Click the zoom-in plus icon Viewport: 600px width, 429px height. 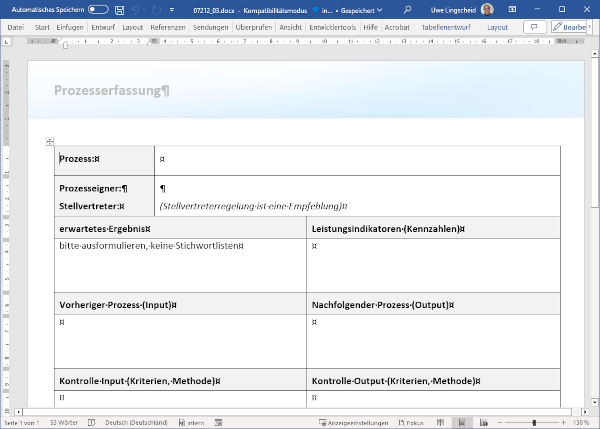pyautogui.click(x=564, y=423)
